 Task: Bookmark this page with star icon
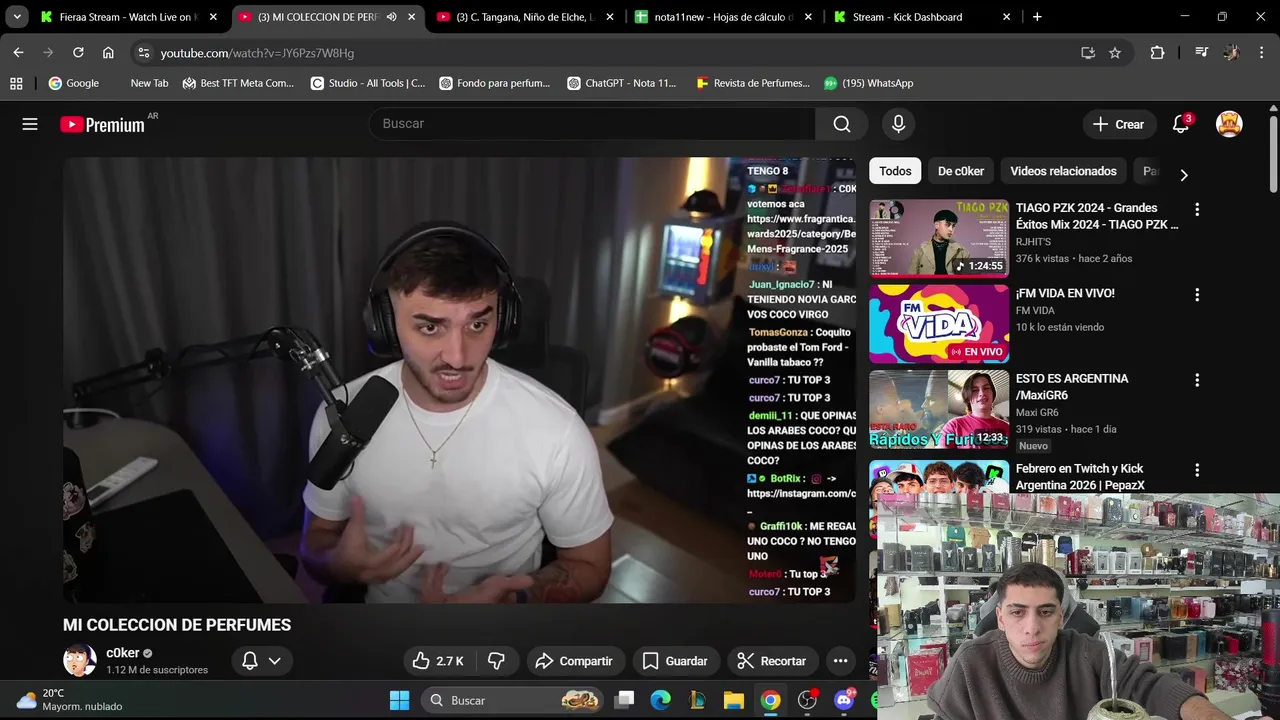[1115, 53]
